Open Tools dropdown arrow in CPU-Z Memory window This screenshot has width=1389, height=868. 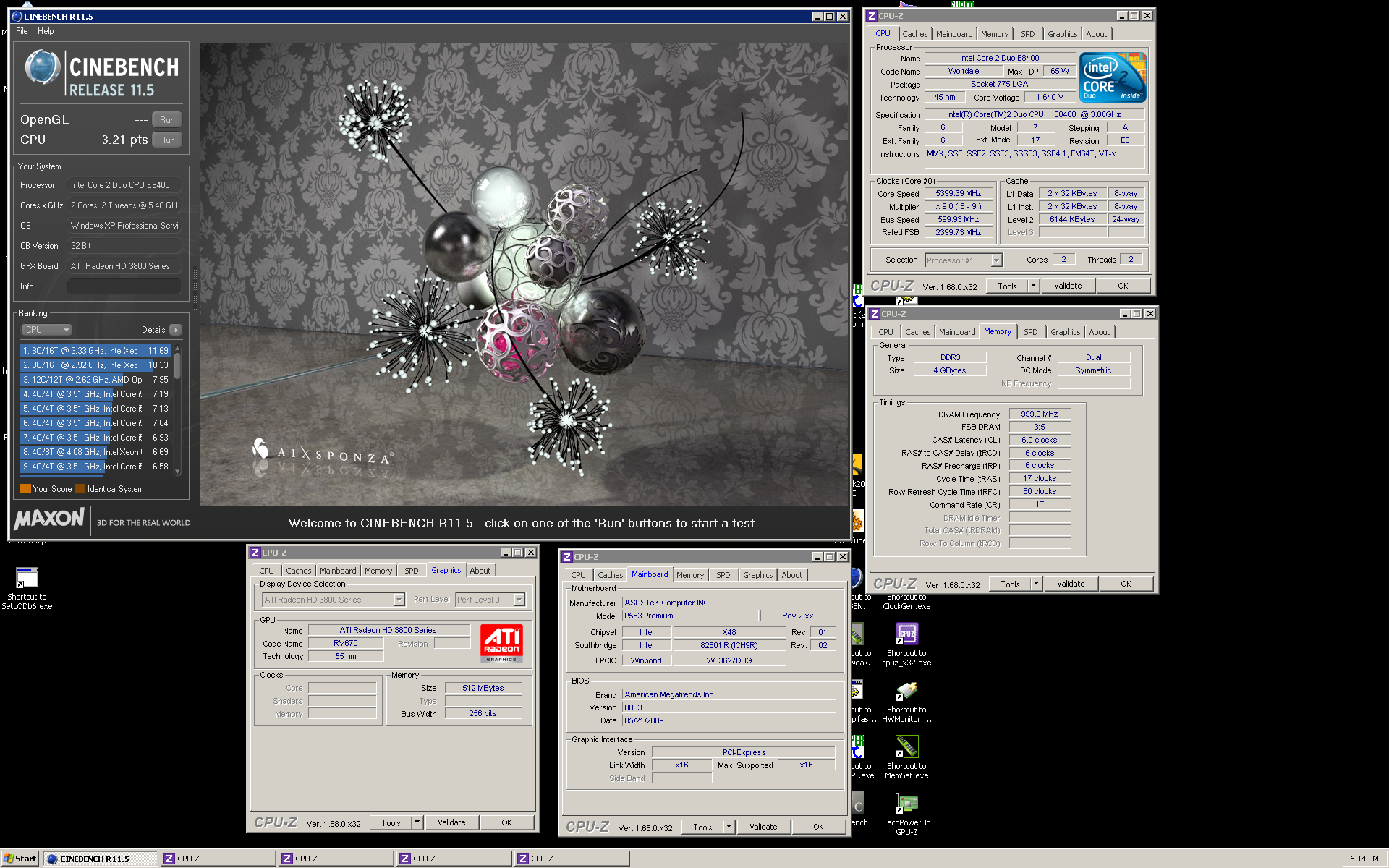(x=1036, y=584)
